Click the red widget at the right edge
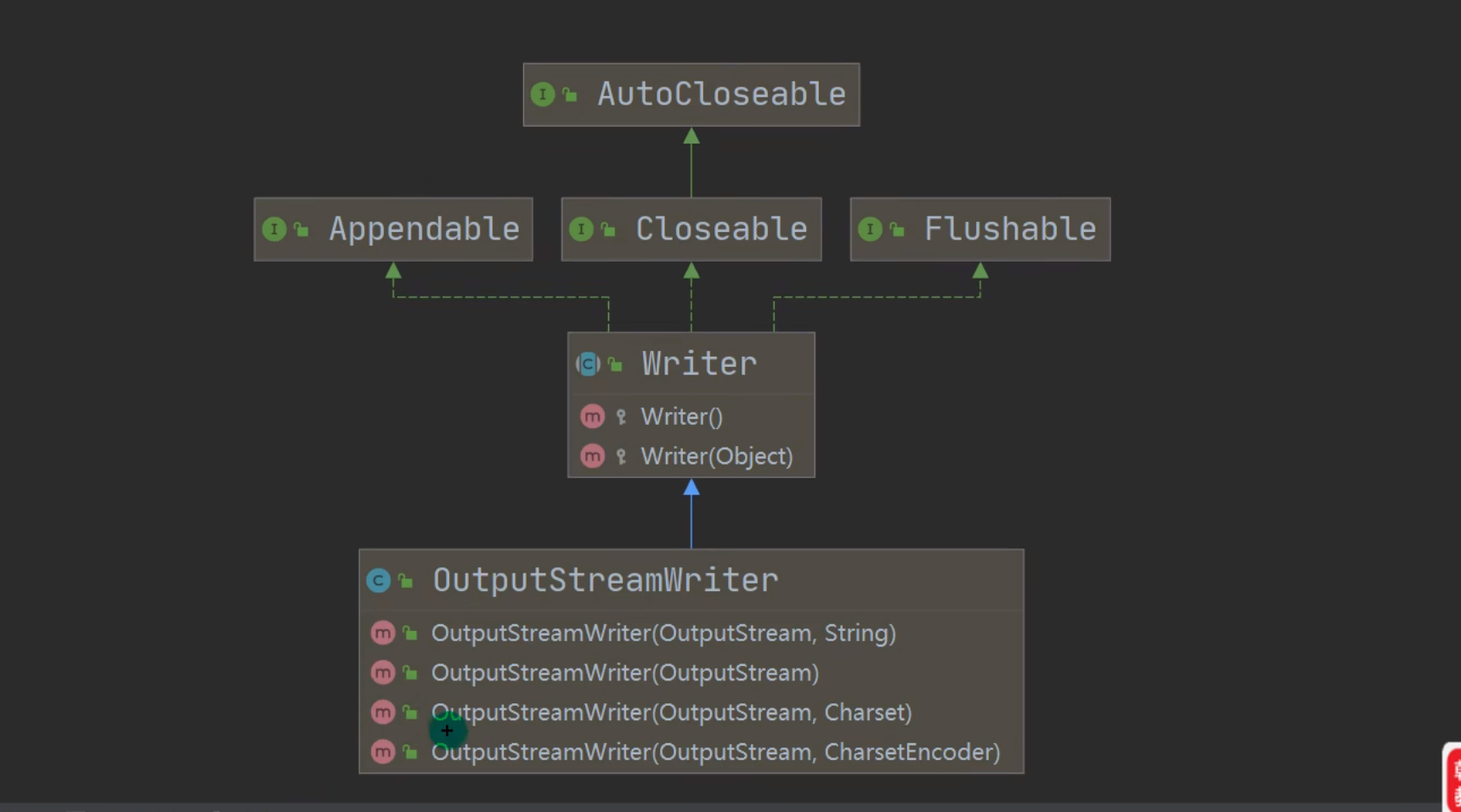 (x=1452, y=777)
